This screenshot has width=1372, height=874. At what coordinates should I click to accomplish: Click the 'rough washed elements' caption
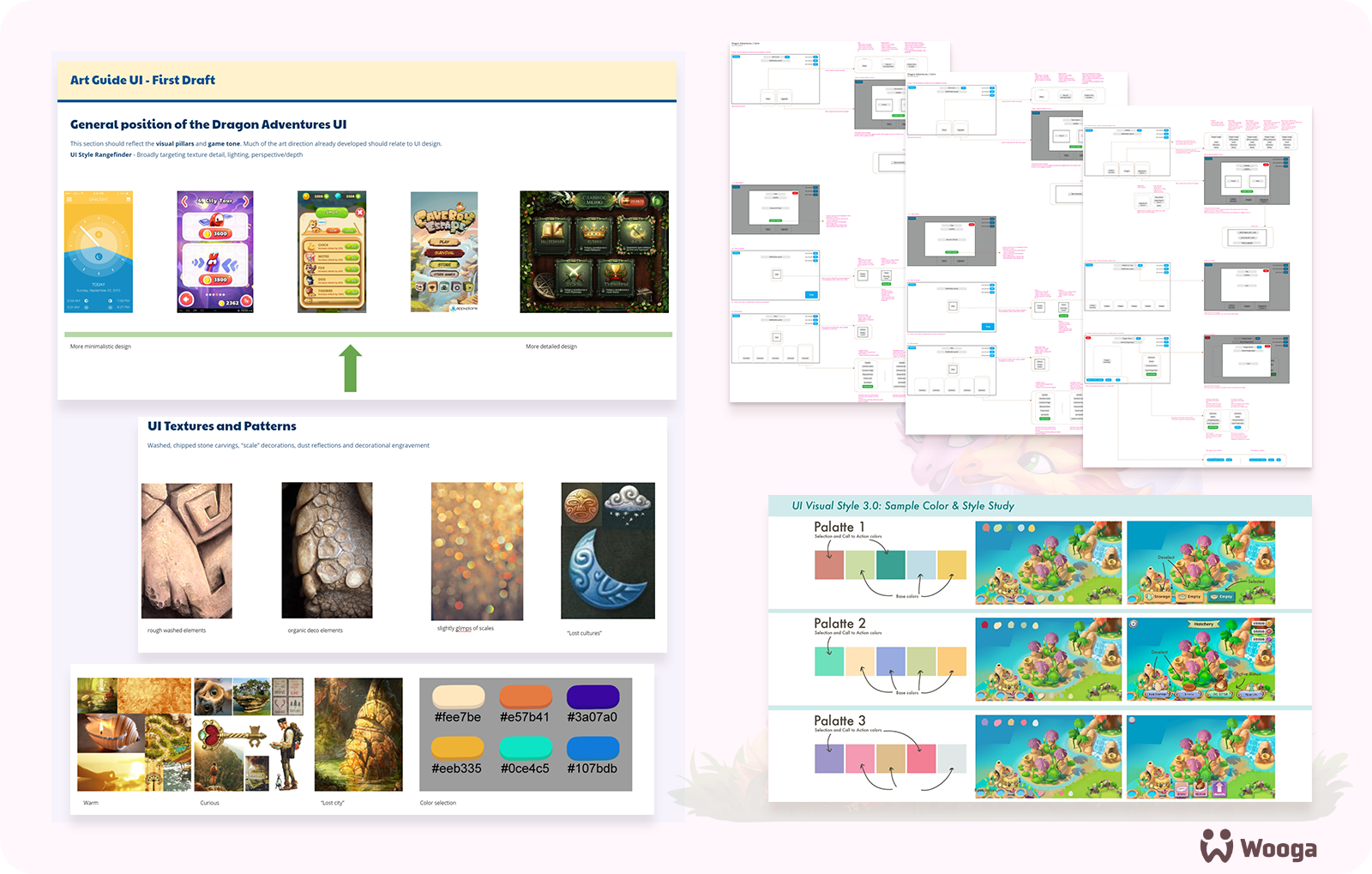[x=177, y=630]
